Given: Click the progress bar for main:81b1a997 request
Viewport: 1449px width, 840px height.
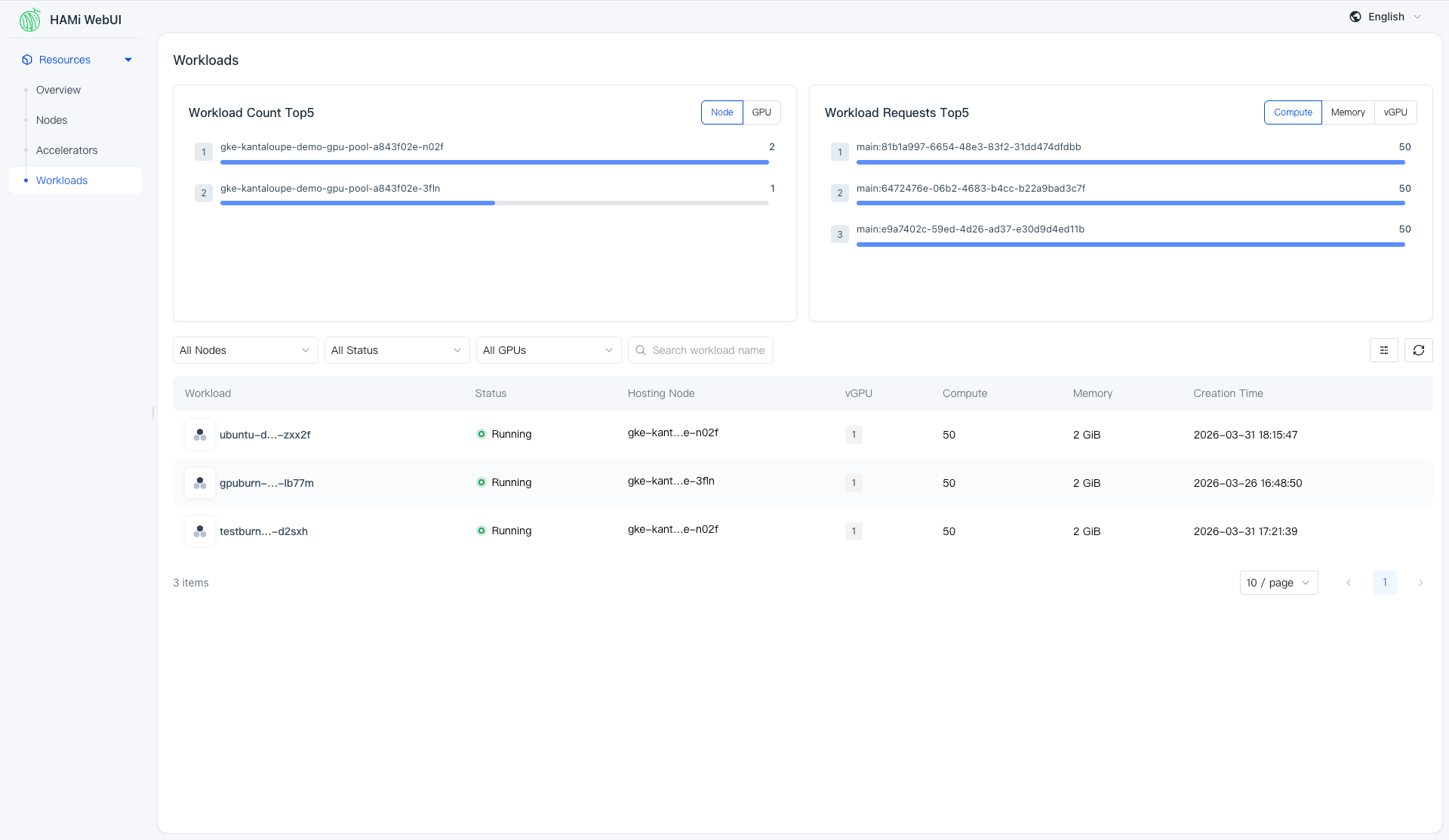Looking at the screenshot, I should [1130, 162].
